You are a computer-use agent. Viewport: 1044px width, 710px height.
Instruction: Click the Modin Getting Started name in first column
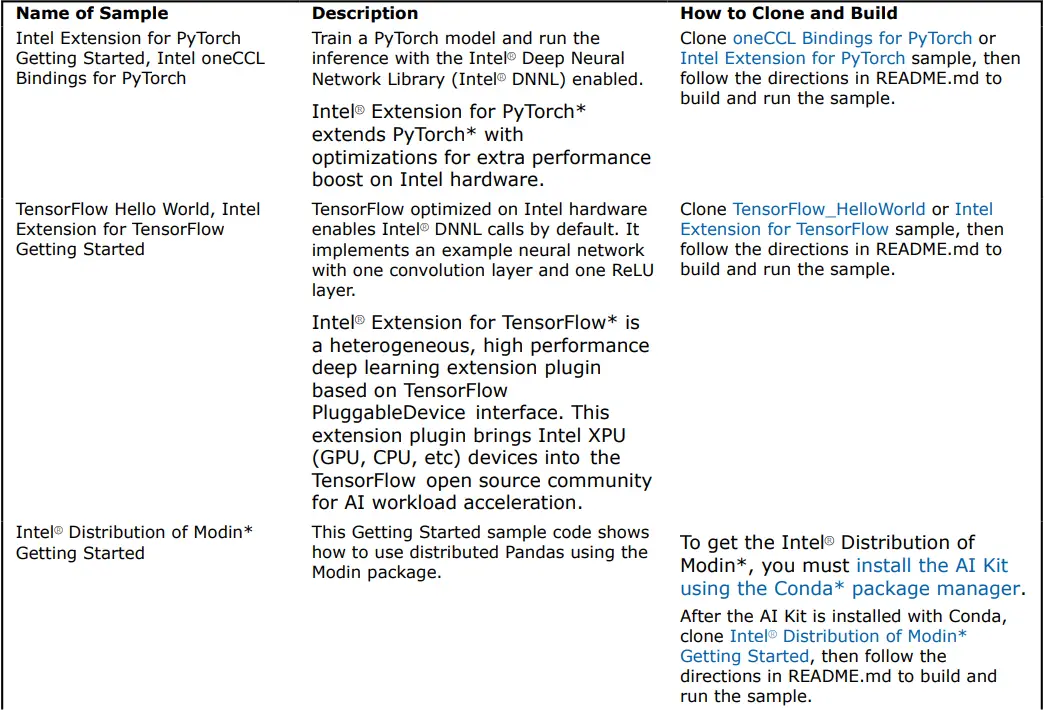coord(134,542)
